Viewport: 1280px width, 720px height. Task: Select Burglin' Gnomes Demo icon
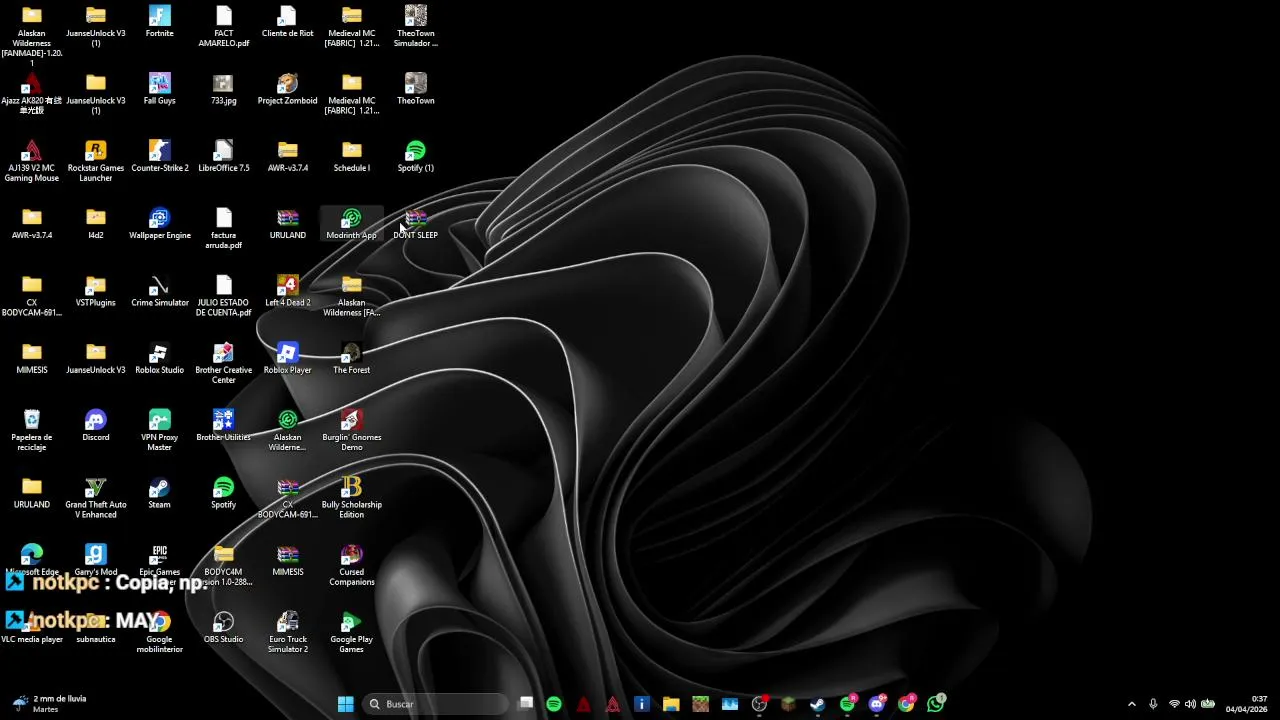[351, 430]
